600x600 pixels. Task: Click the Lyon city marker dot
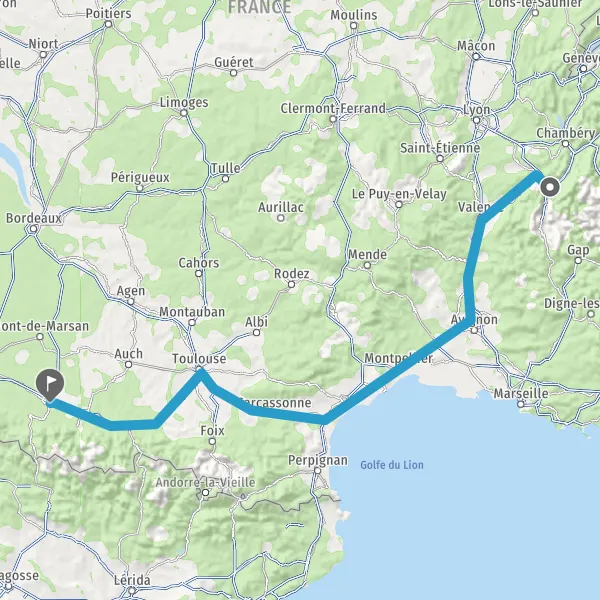tap(476, 120)
